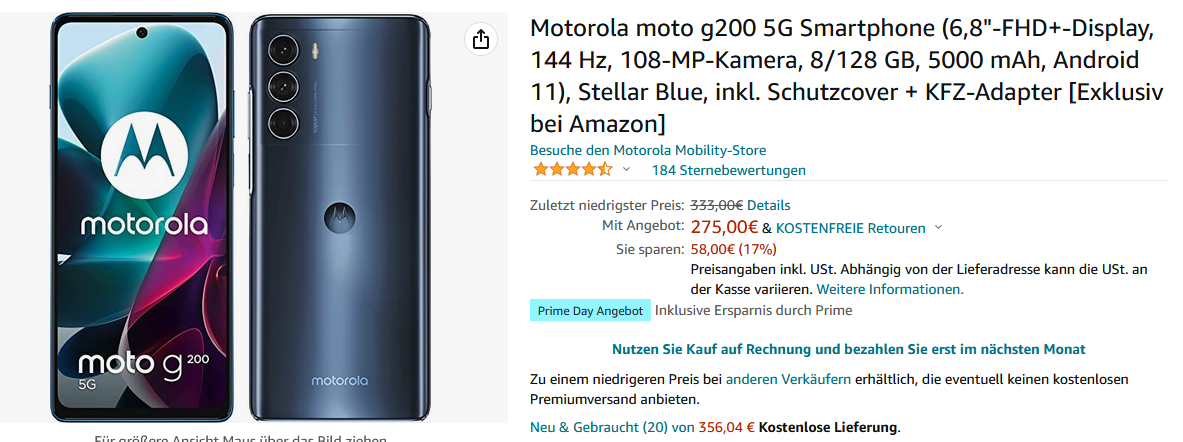Click the Prime Day Angebot badge
Image resolution: width=1183 pixels, height=442 pixels.
590,311
